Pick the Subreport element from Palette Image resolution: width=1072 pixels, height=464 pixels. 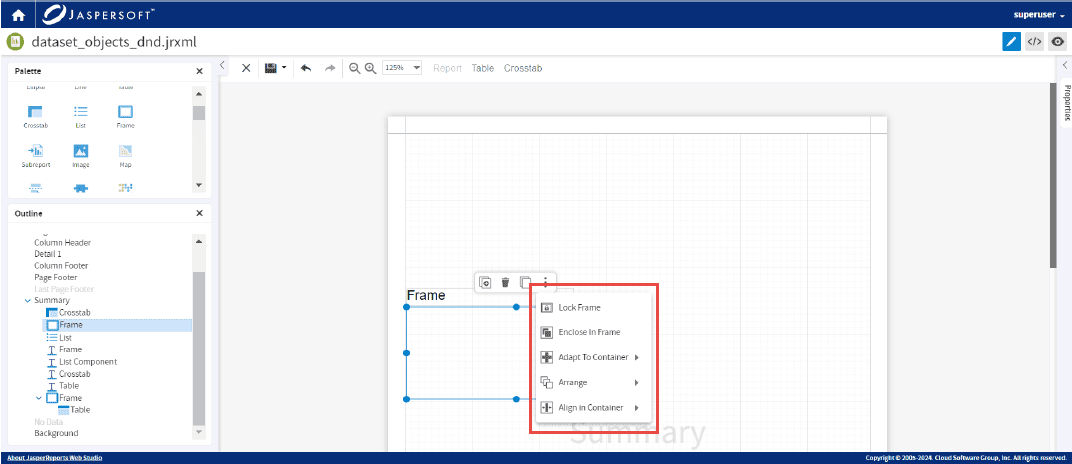pyautogui.click(x=36, y=155)
